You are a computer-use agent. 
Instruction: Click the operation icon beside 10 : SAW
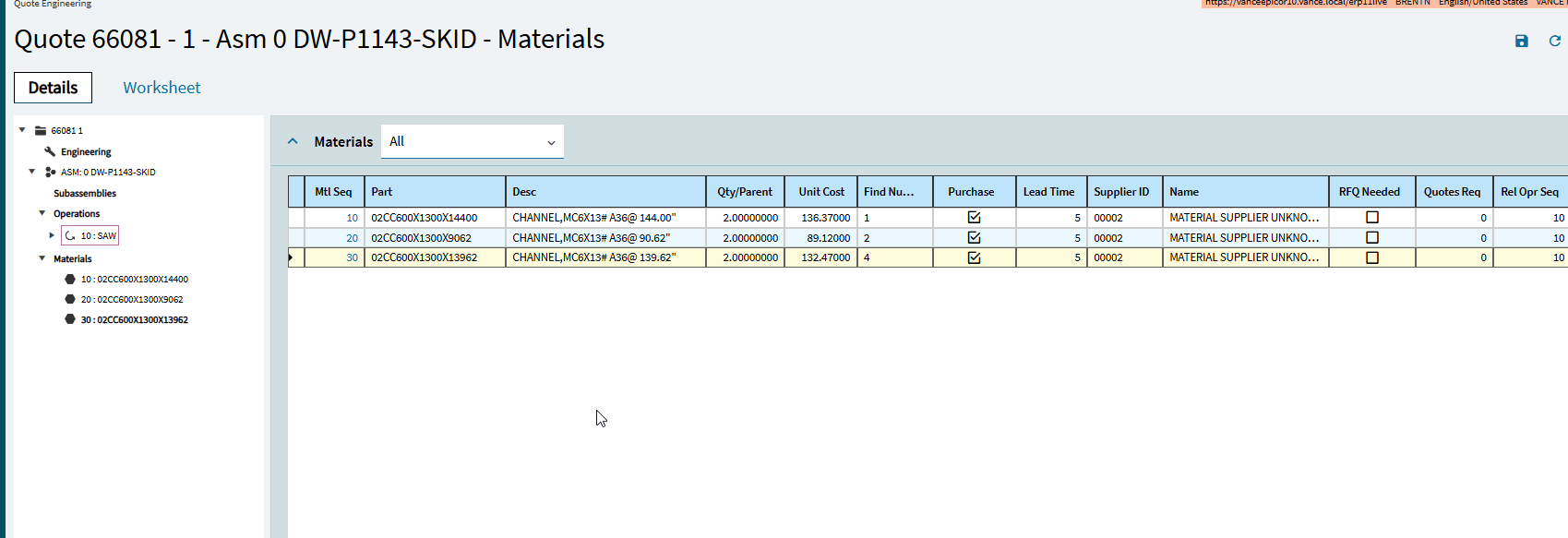[70, 235]
